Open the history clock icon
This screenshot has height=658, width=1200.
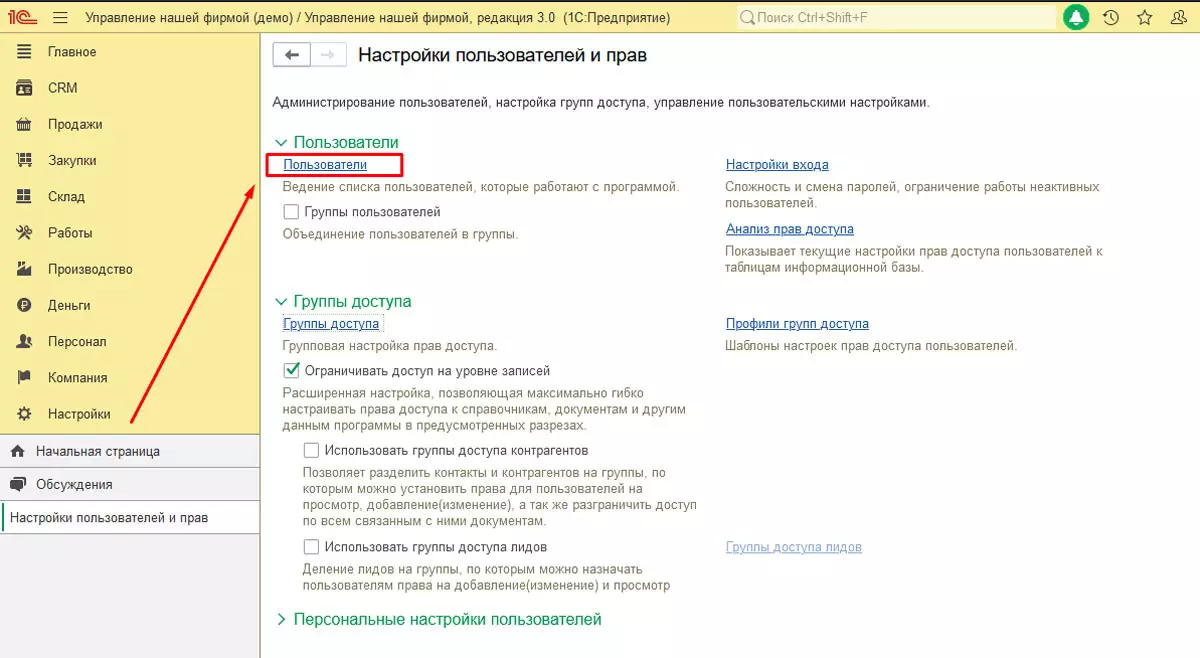pos(1110,18)
